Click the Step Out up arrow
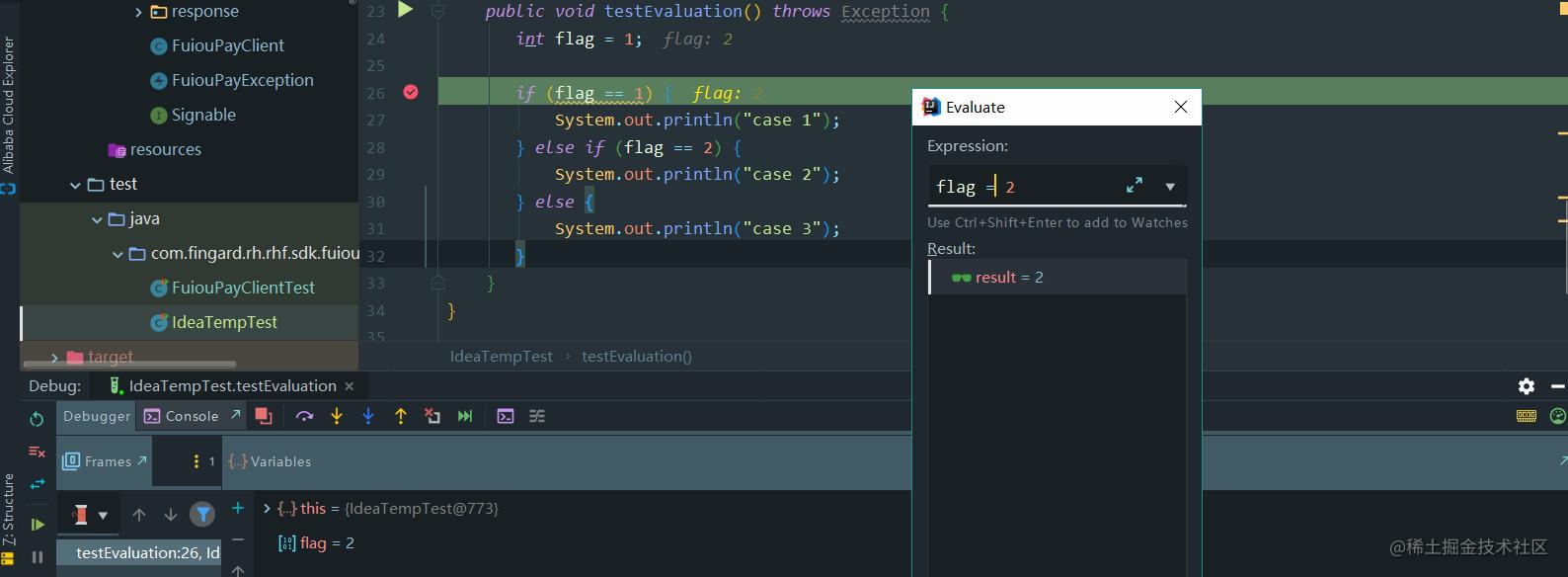This screenshot has width=1568, height=577. click(x=401, y=416)
